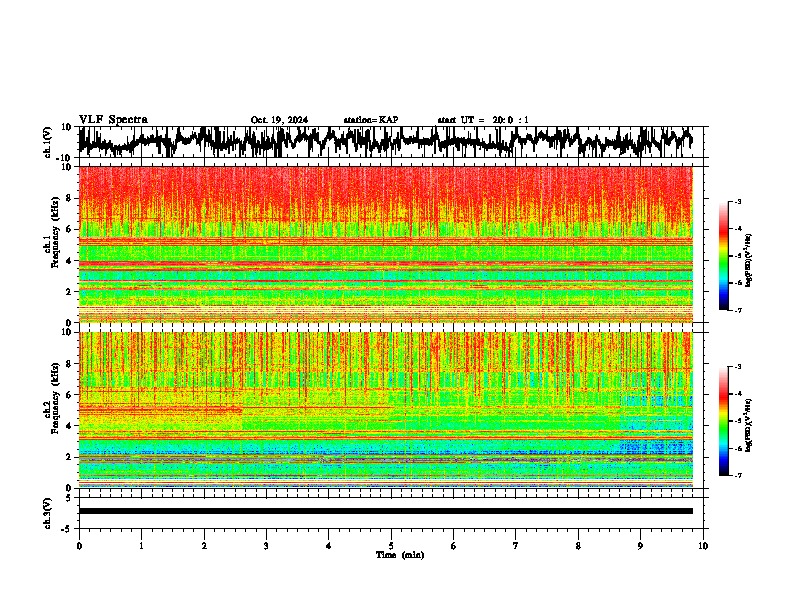Image resolution: width=792 pixels, height=612 pixels.
Task: Click the 'ch.3(V)' axis label
Action: click(x=47, y=513)
